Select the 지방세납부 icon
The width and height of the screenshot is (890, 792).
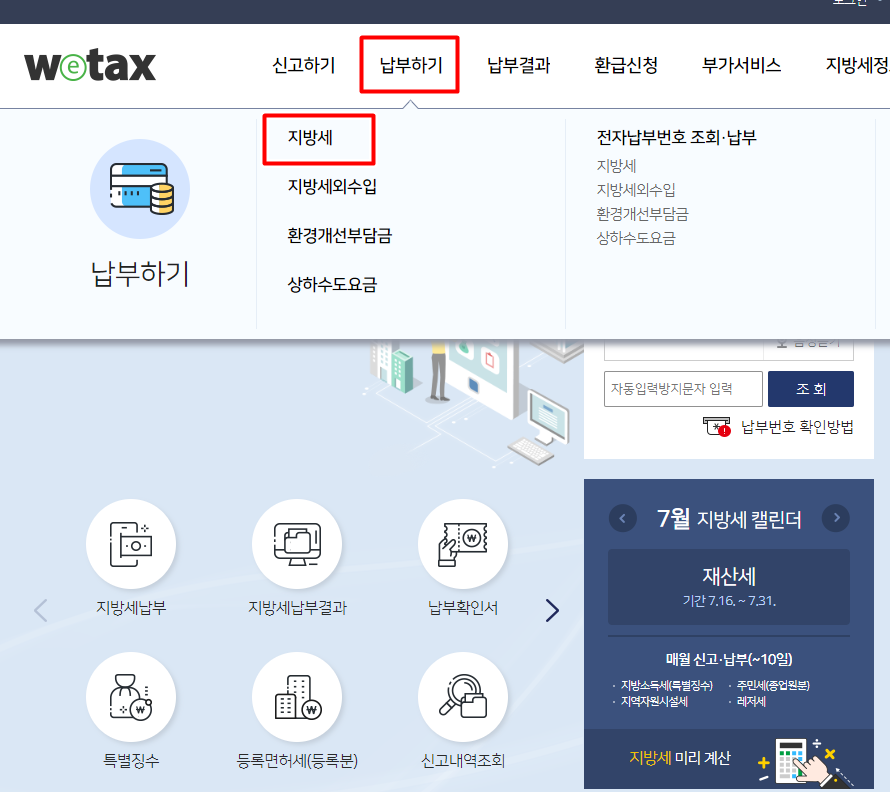[x=131, y=543]
